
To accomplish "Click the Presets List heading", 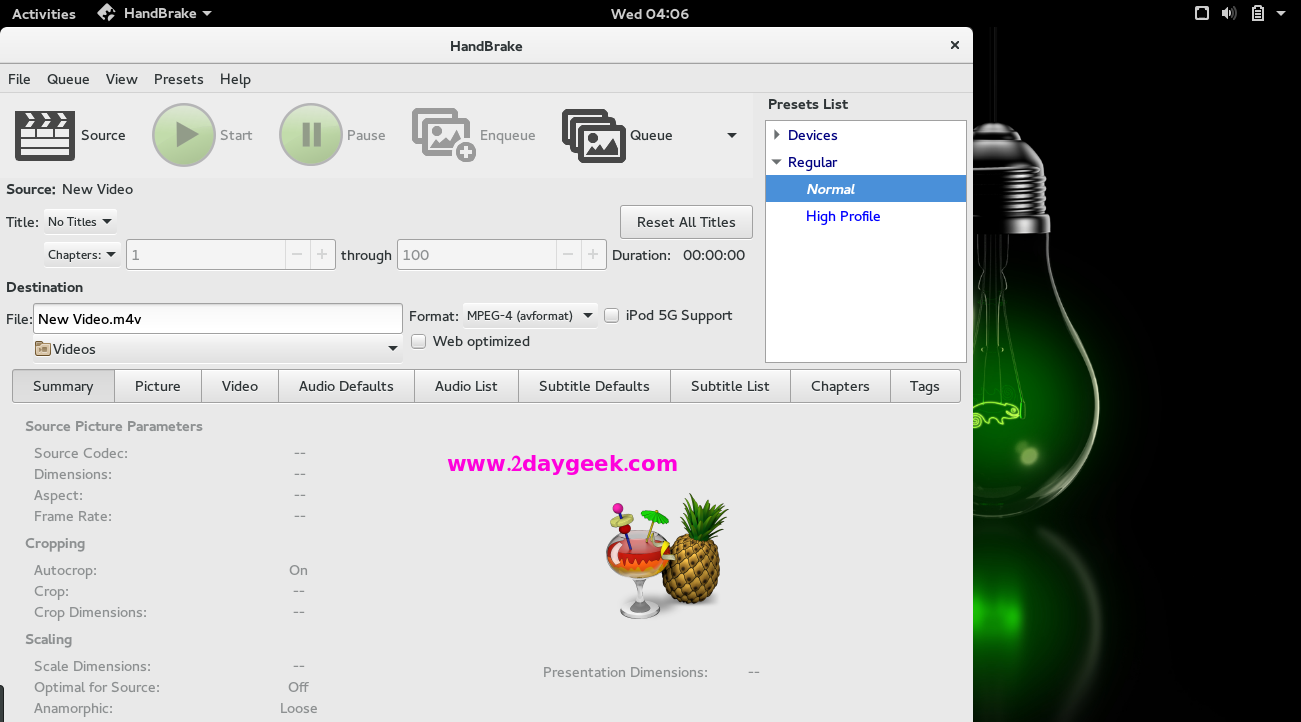I will (808, 104).
